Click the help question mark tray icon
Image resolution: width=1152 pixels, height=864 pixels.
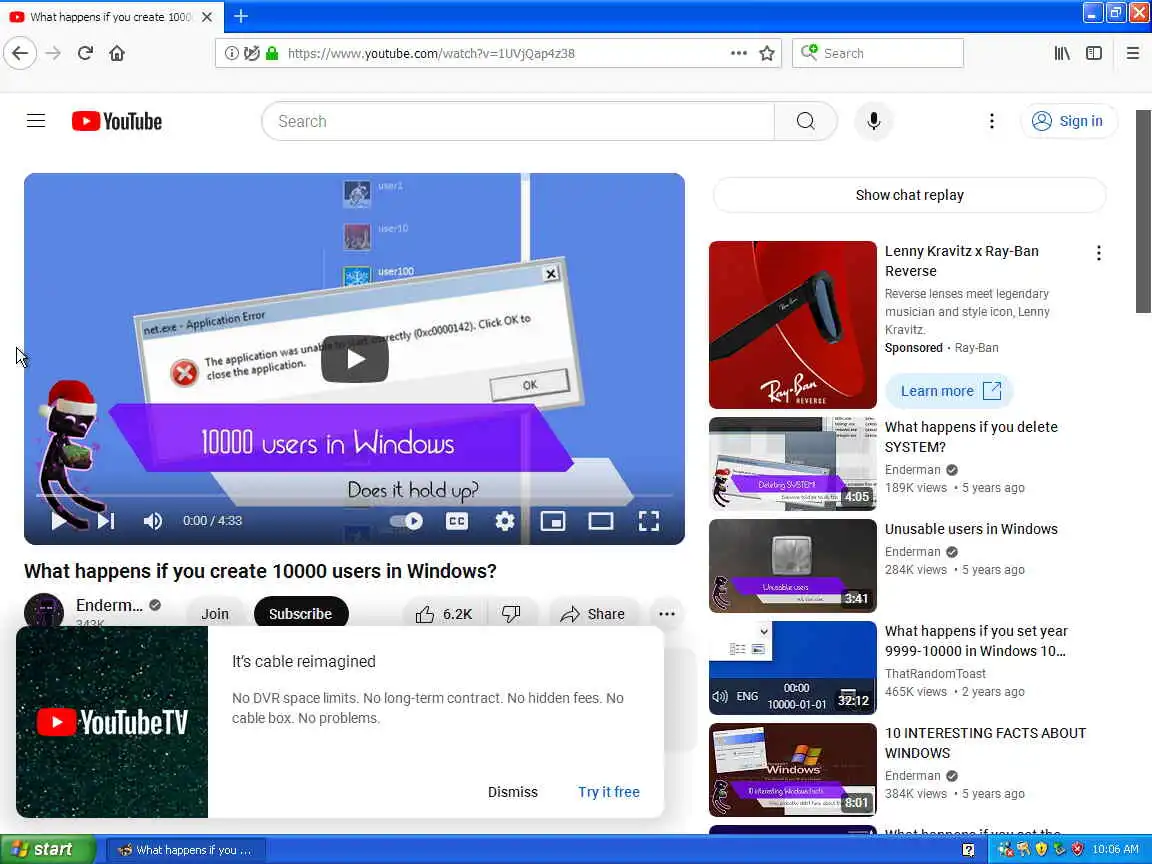(x=968, y=850)
